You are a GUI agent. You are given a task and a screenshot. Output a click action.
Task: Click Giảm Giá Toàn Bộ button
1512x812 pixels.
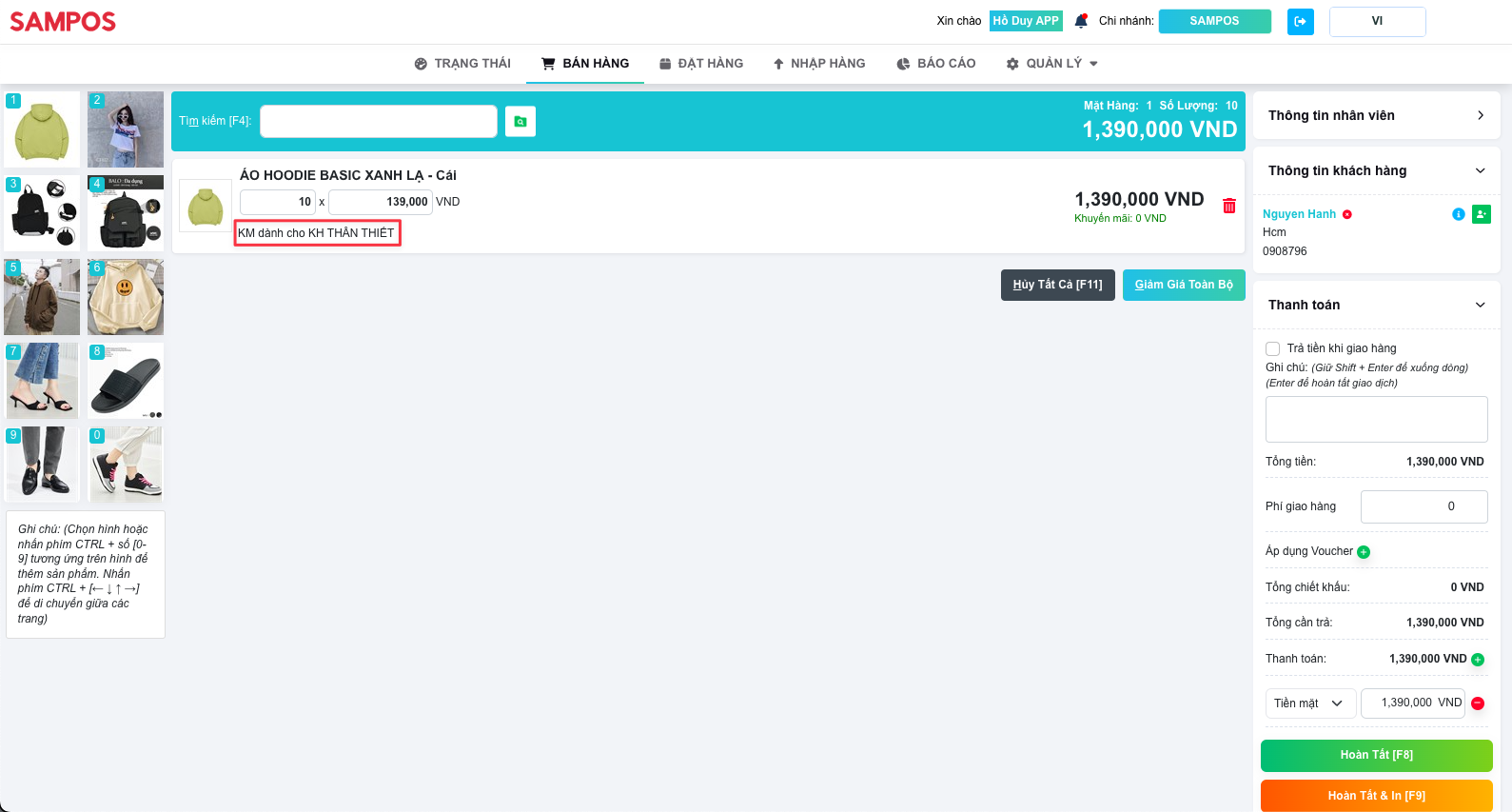[1184, 285]
